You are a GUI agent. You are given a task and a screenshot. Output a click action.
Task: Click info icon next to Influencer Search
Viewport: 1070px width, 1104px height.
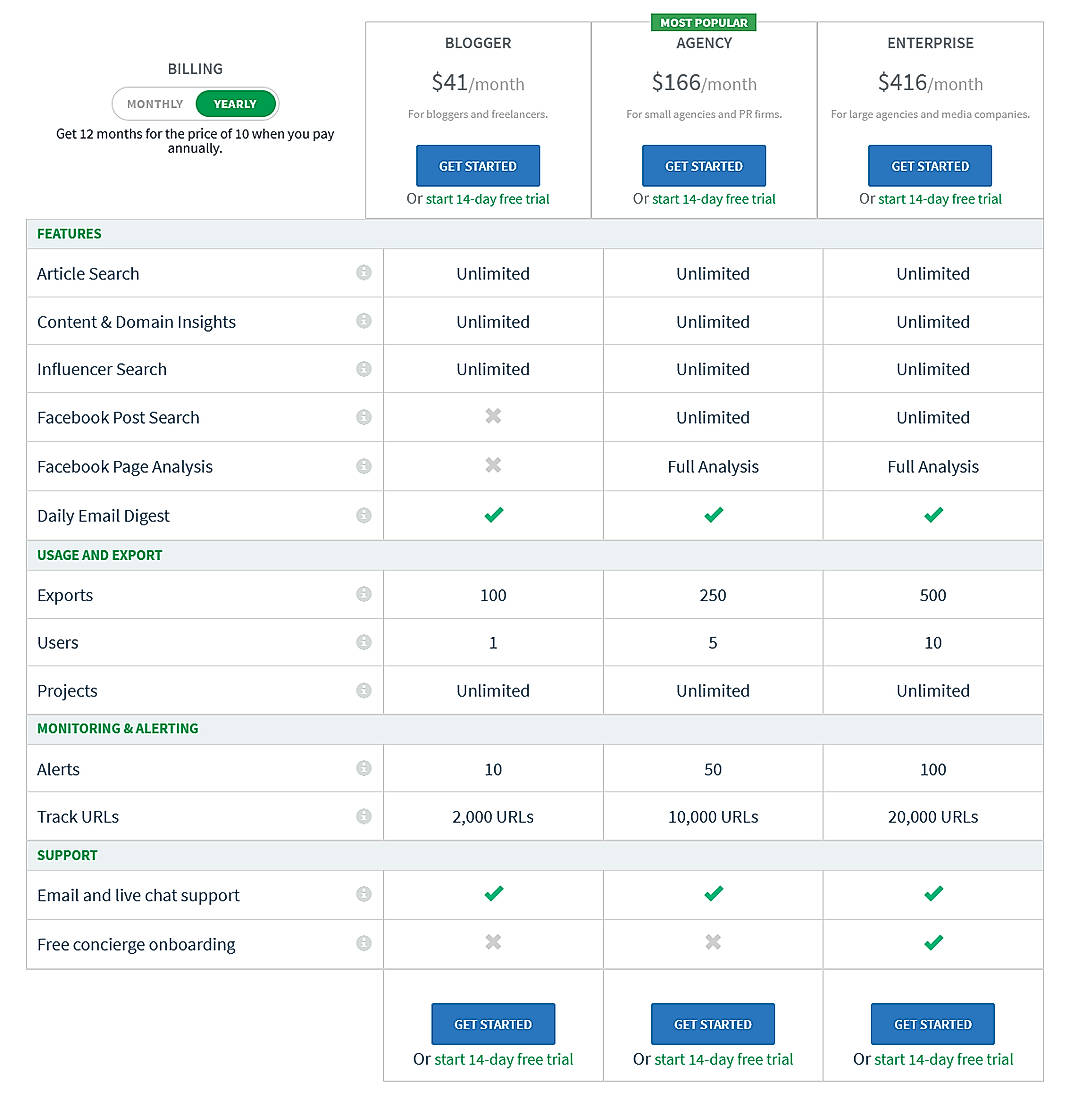(x=364, y=369)
